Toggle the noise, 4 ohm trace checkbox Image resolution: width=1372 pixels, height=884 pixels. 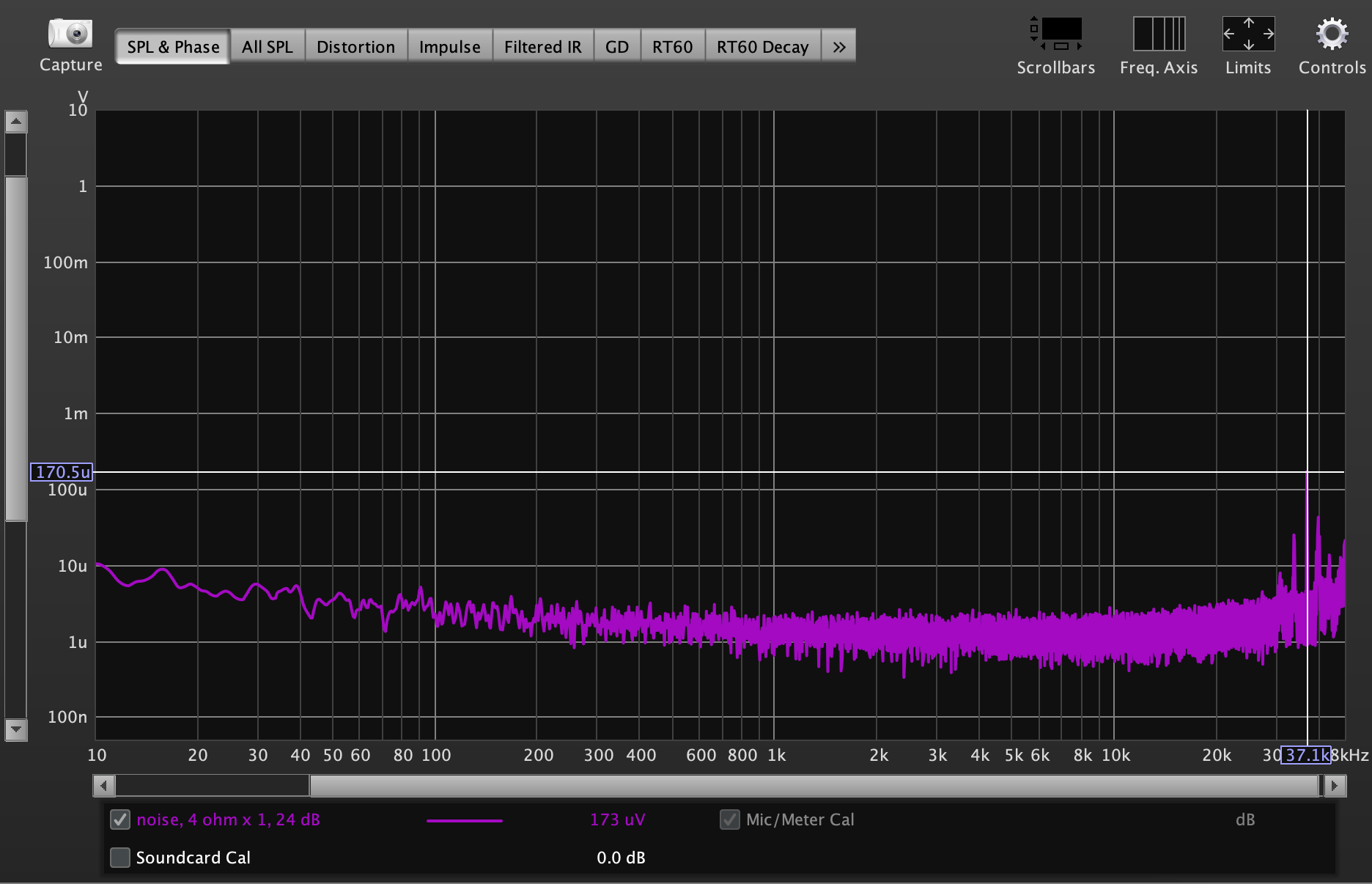[x=120, y=819]
